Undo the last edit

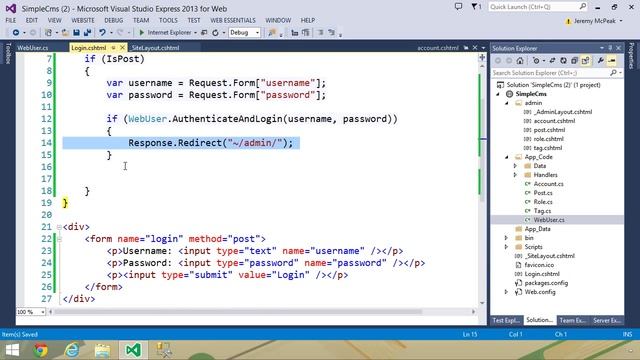(x=102, y=32)
